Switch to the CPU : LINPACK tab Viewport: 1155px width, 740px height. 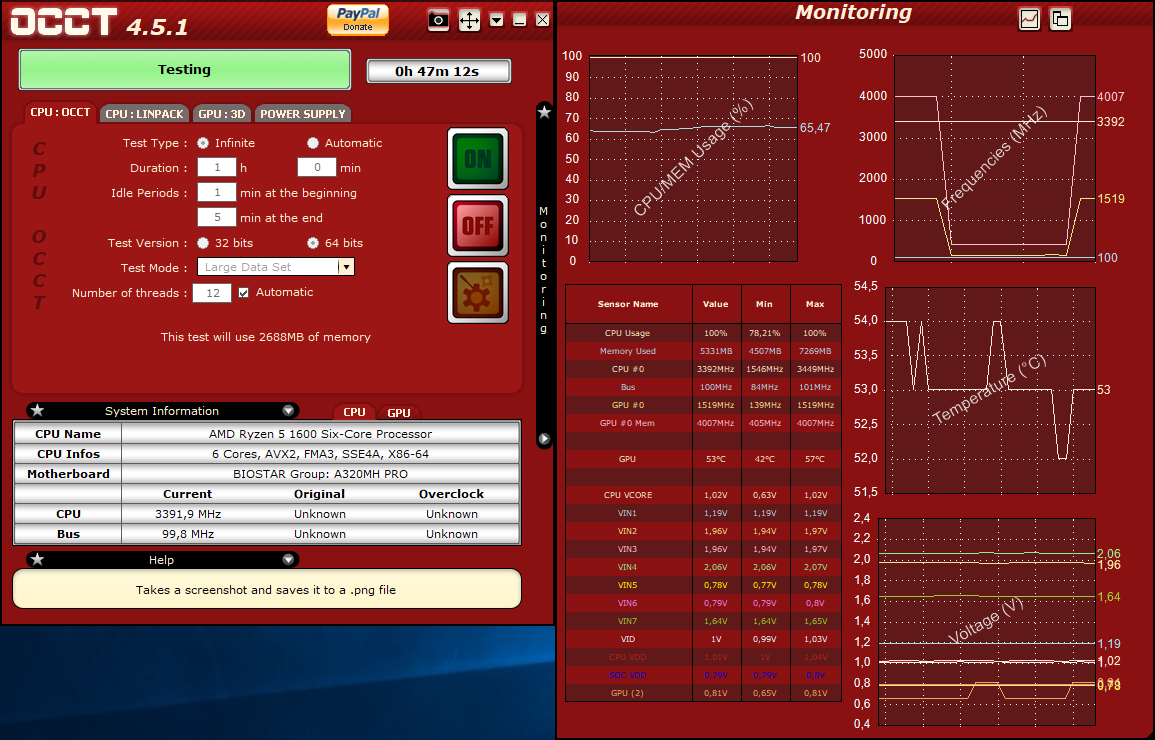tap(144, 113)
